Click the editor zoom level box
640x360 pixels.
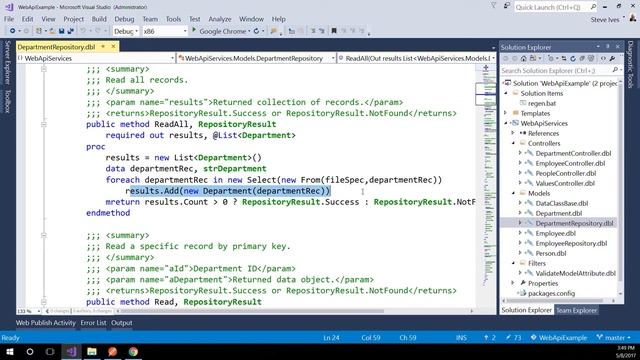29,311
